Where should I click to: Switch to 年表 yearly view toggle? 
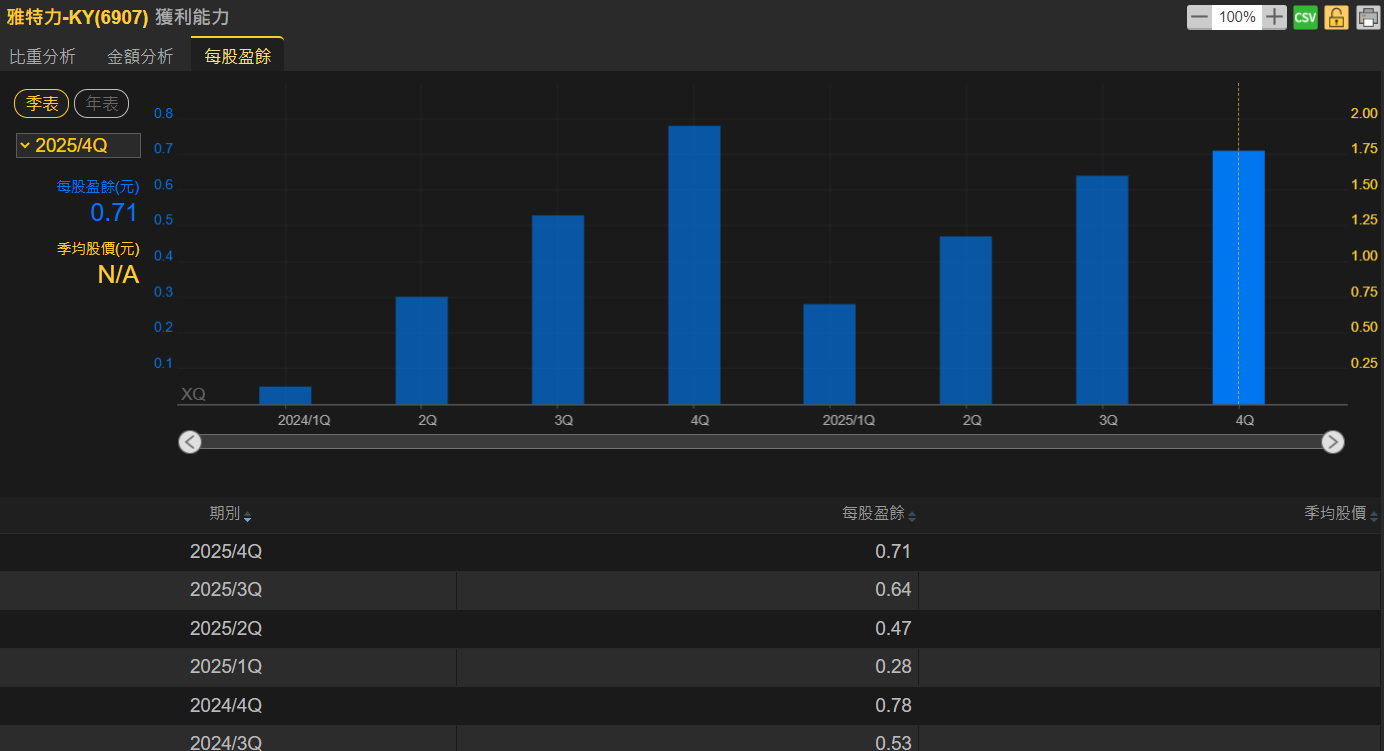[101, 103]
